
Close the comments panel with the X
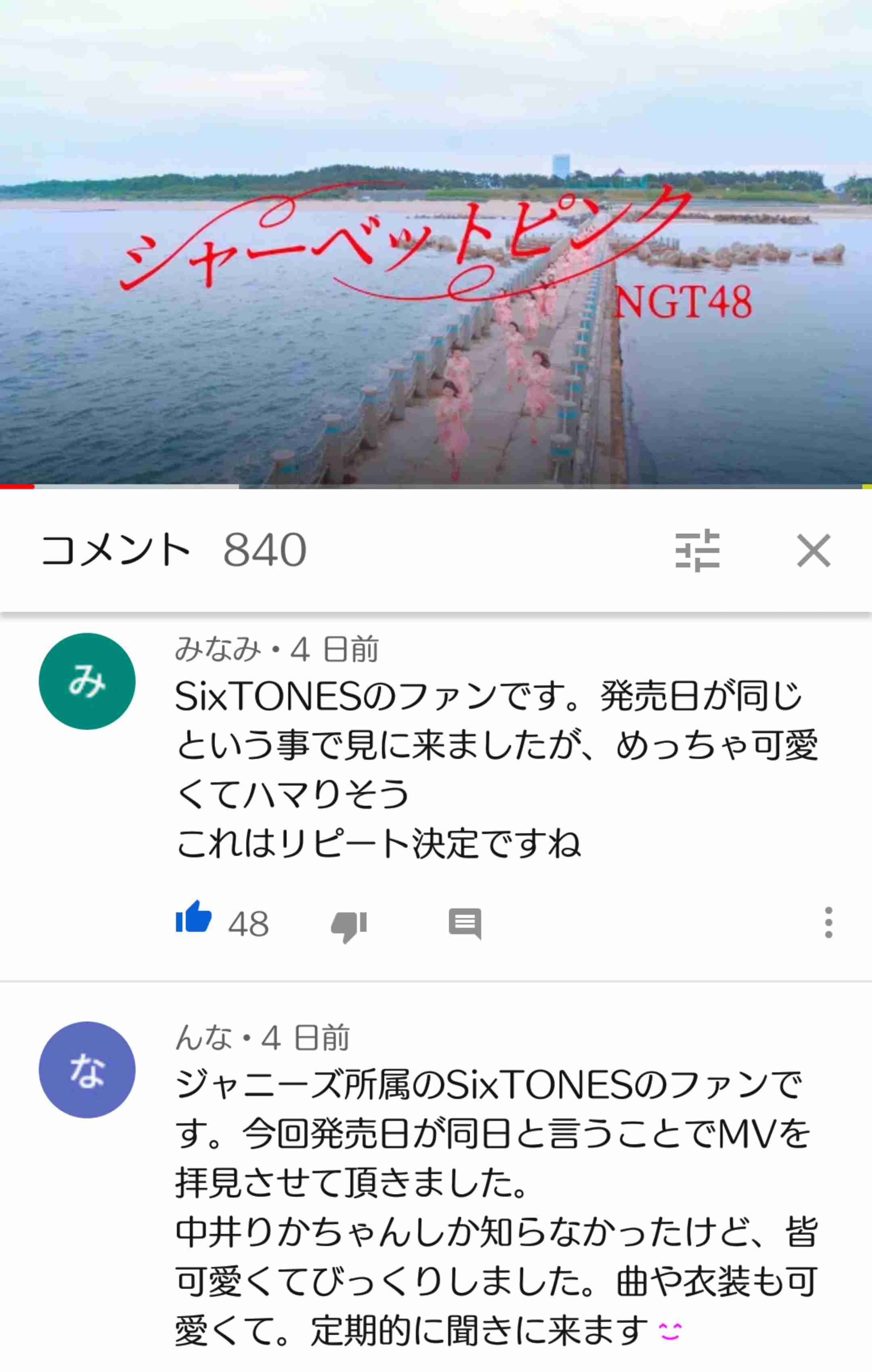point(813,550)
